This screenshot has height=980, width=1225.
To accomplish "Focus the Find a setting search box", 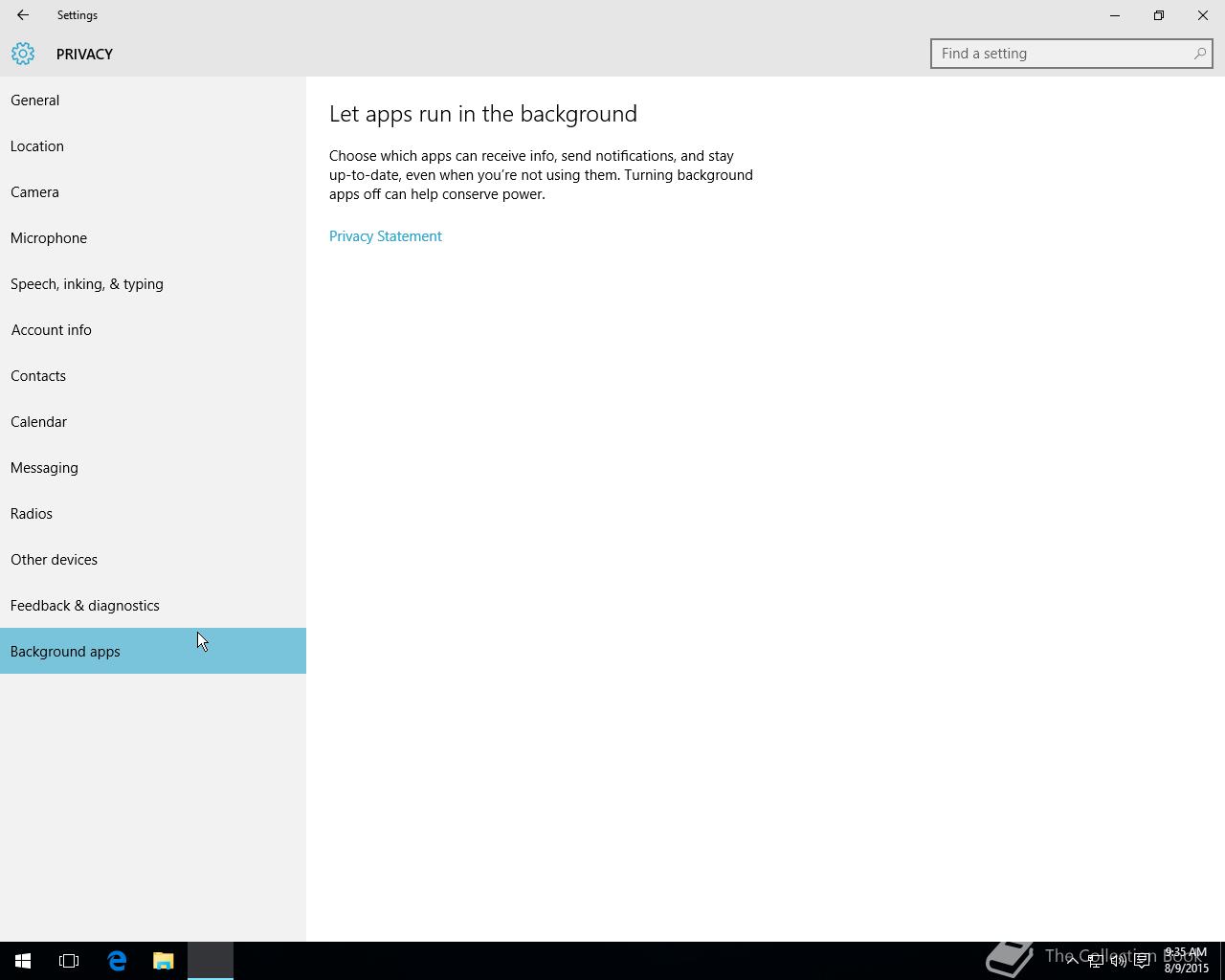I will 1071,54.
